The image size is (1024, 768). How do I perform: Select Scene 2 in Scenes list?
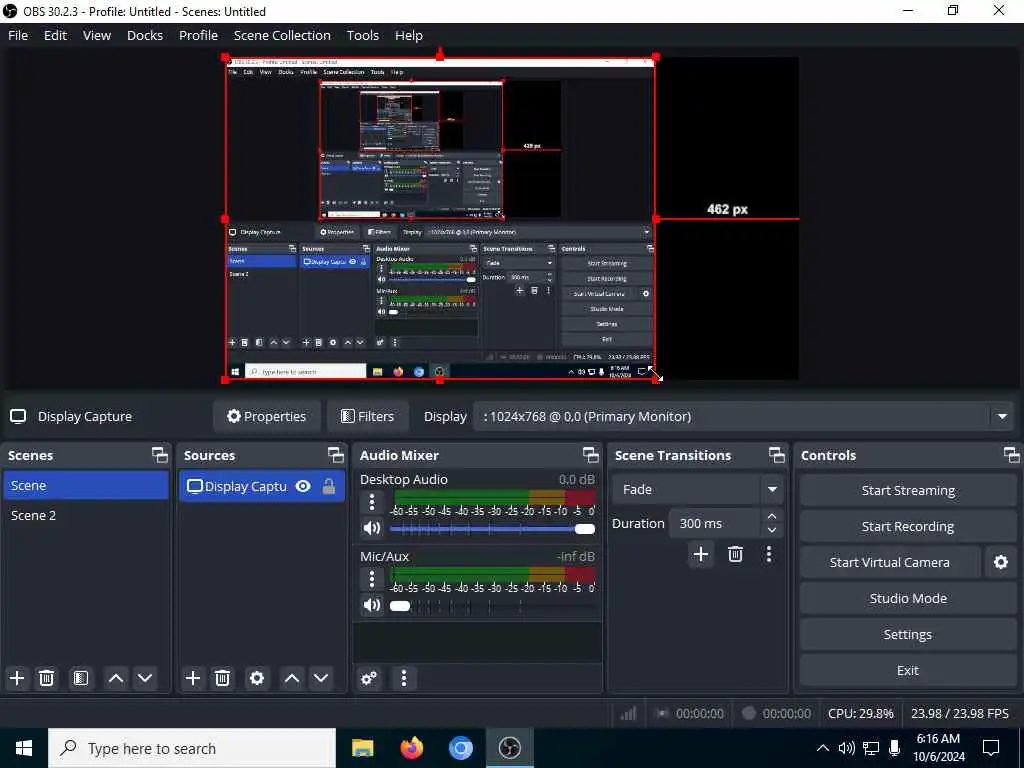[x=86, y=515]
